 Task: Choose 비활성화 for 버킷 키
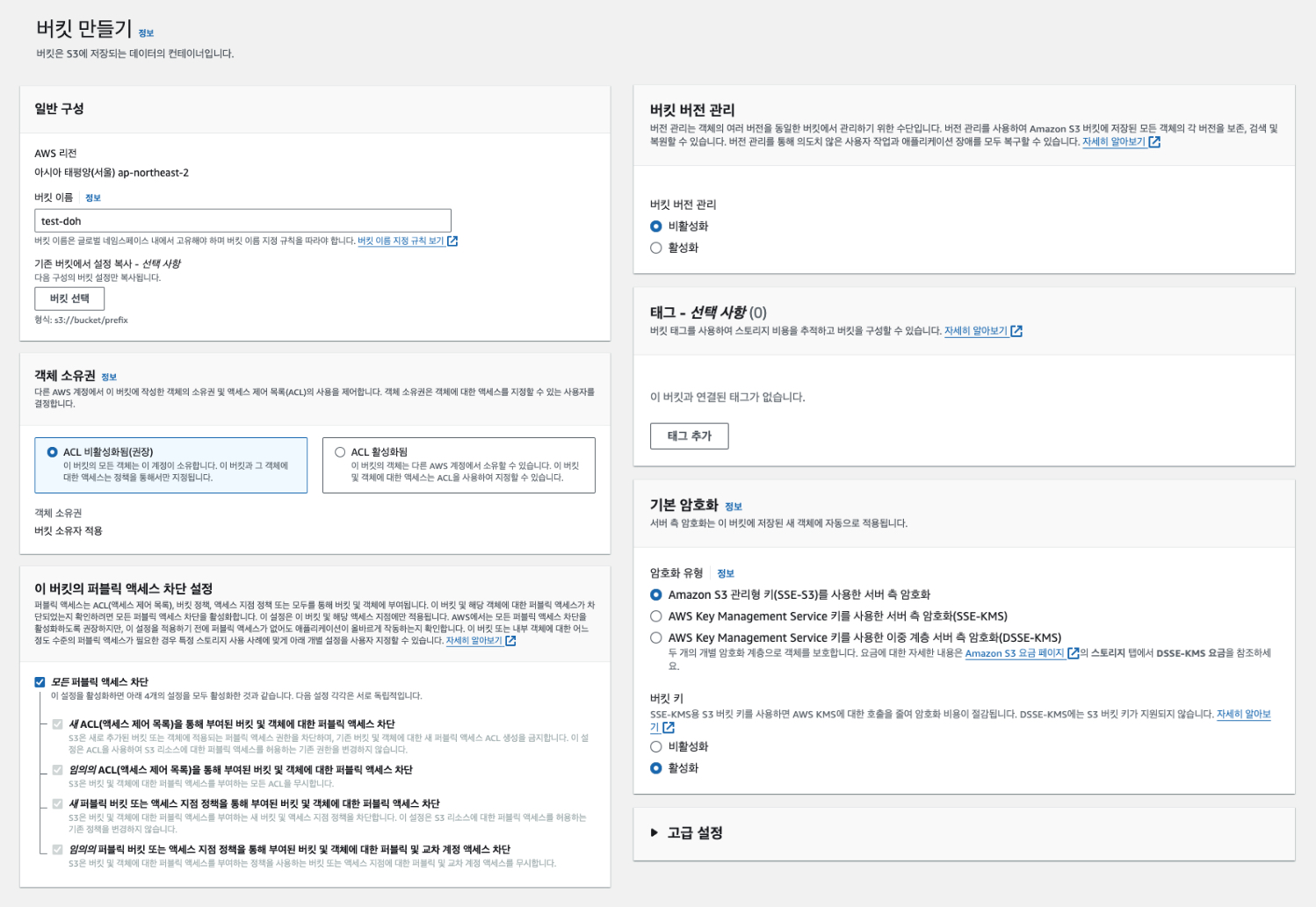coord(655,746)
